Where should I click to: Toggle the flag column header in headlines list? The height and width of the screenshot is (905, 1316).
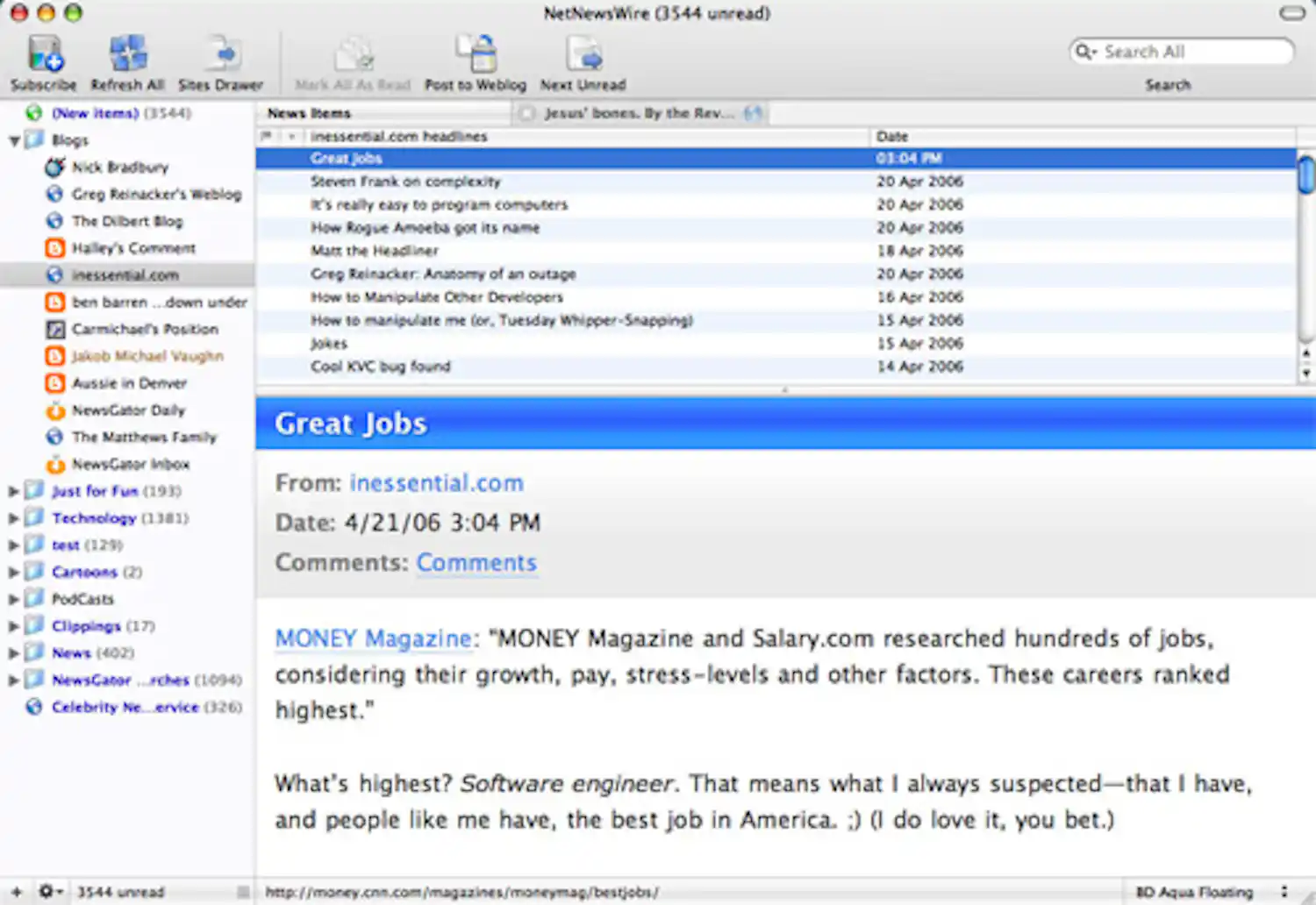pos(268,136)
